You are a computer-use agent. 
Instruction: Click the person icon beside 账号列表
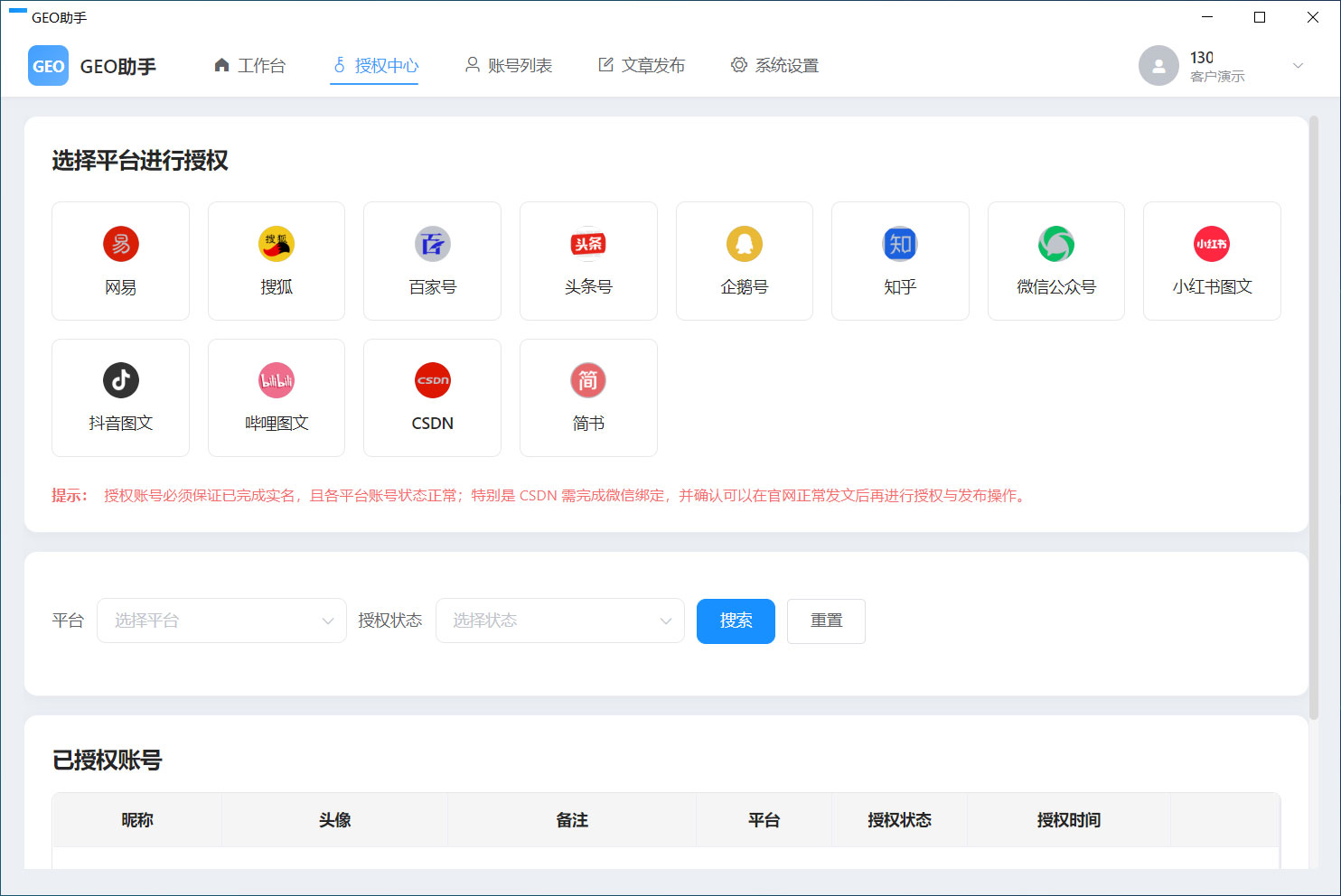tap(472, 65)
